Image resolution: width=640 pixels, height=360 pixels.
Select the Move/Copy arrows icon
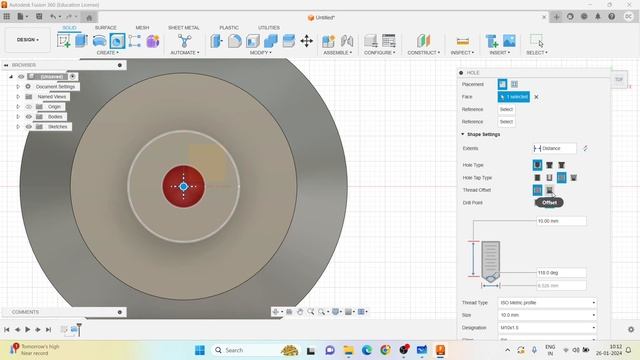[307, 41]
